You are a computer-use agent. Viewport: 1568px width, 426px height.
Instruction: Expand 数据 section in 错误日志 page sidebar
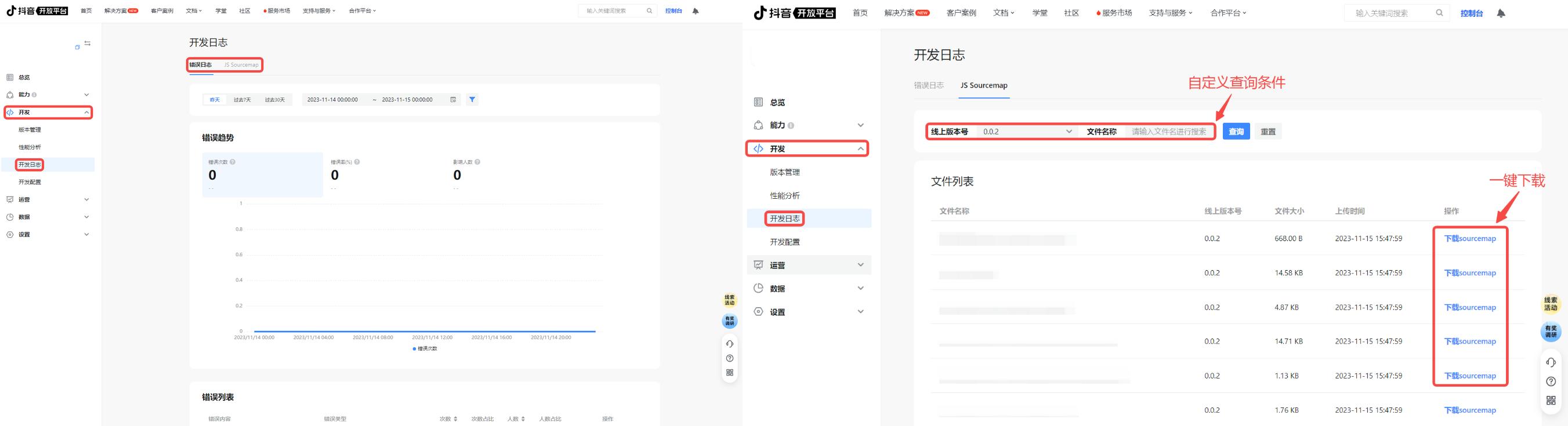pos(48,217)
